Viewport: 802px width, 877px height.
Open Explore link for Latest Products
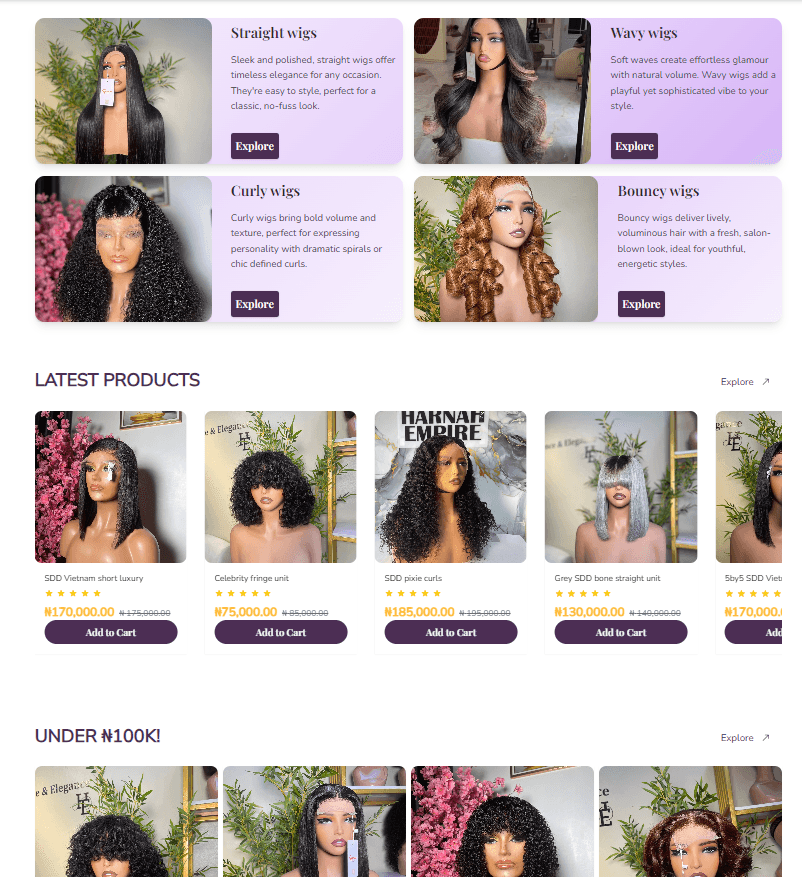point(737,381)
